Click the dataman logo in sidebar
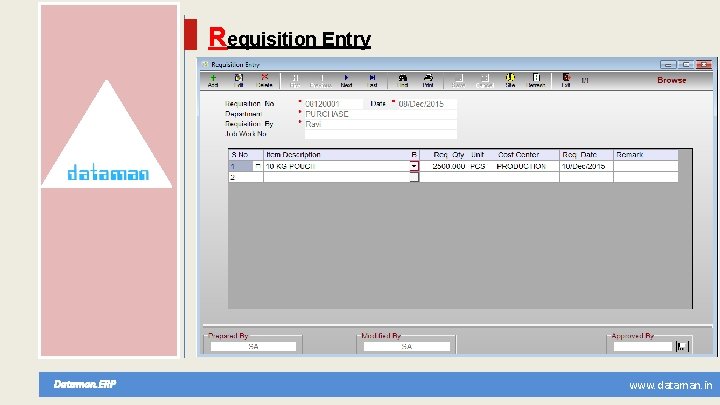720x405 pixels. pos(108,173)
